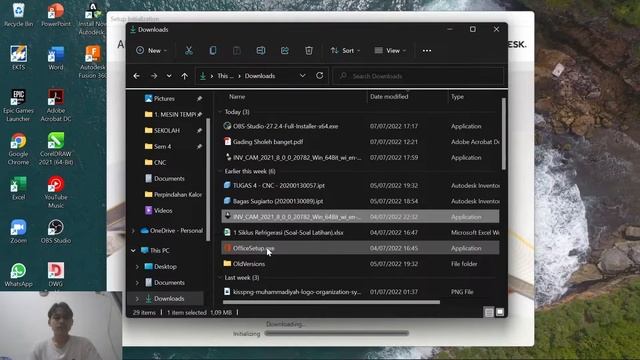Open YouTube Music desktop shortcut
640x360 pixels.
(56, 192)
